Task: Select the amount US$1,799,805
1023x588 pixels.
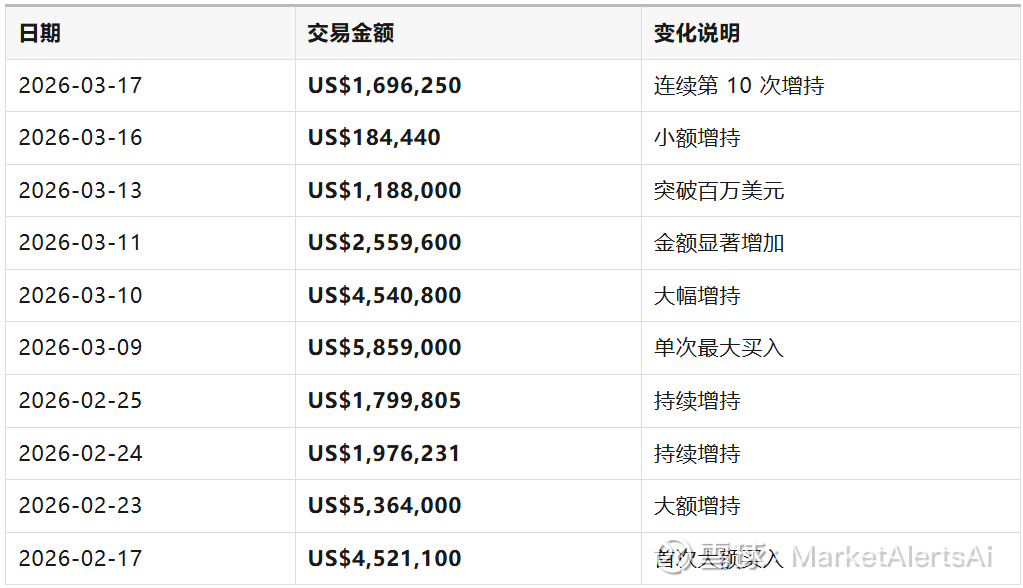Action: (x=385, y=401)
